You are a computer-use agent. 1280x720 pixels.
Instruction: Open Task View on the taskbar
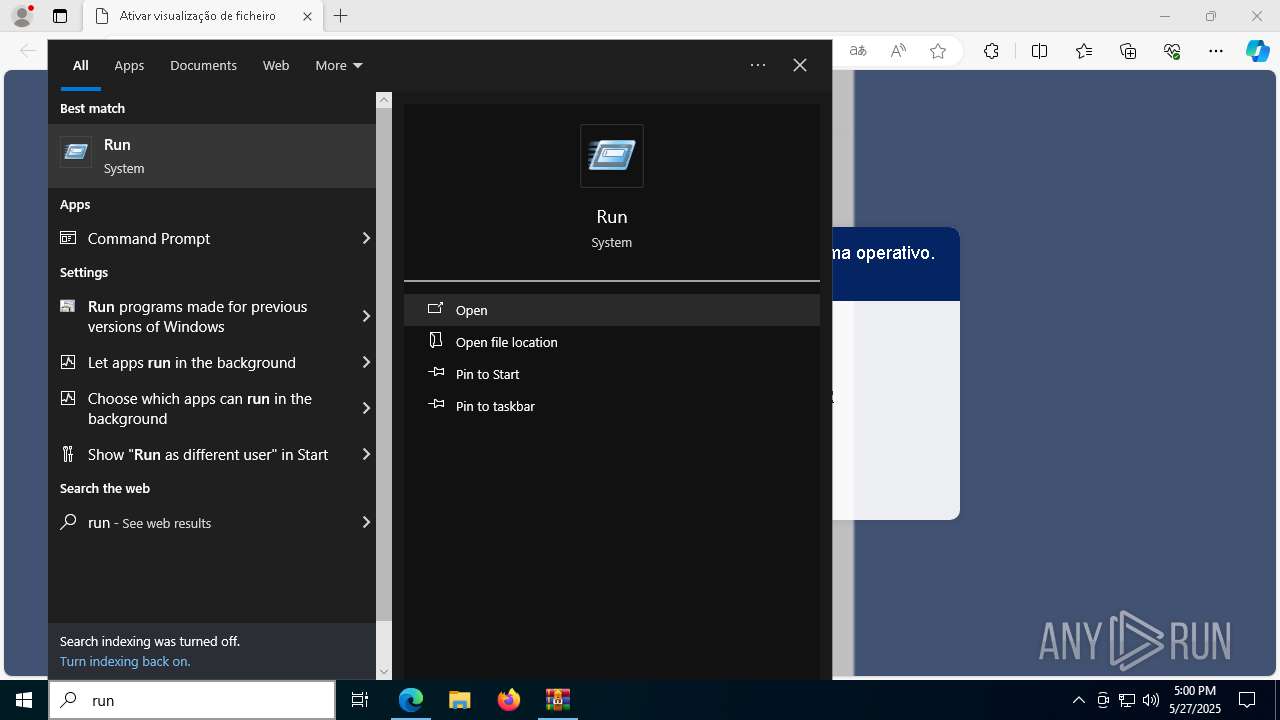pyautogui.click(x=360, y=700)
